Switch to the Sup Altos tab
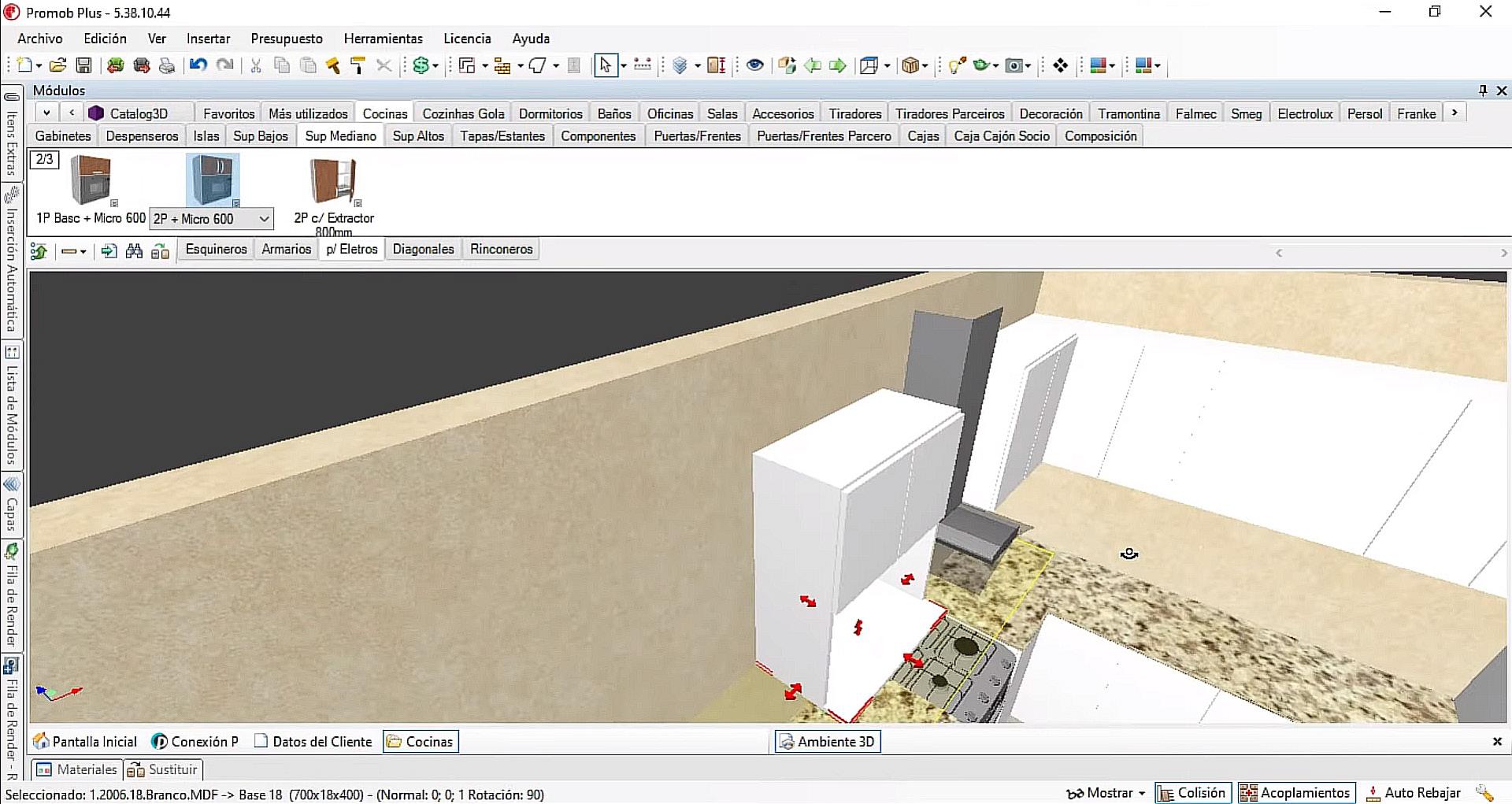 (418, 136)
